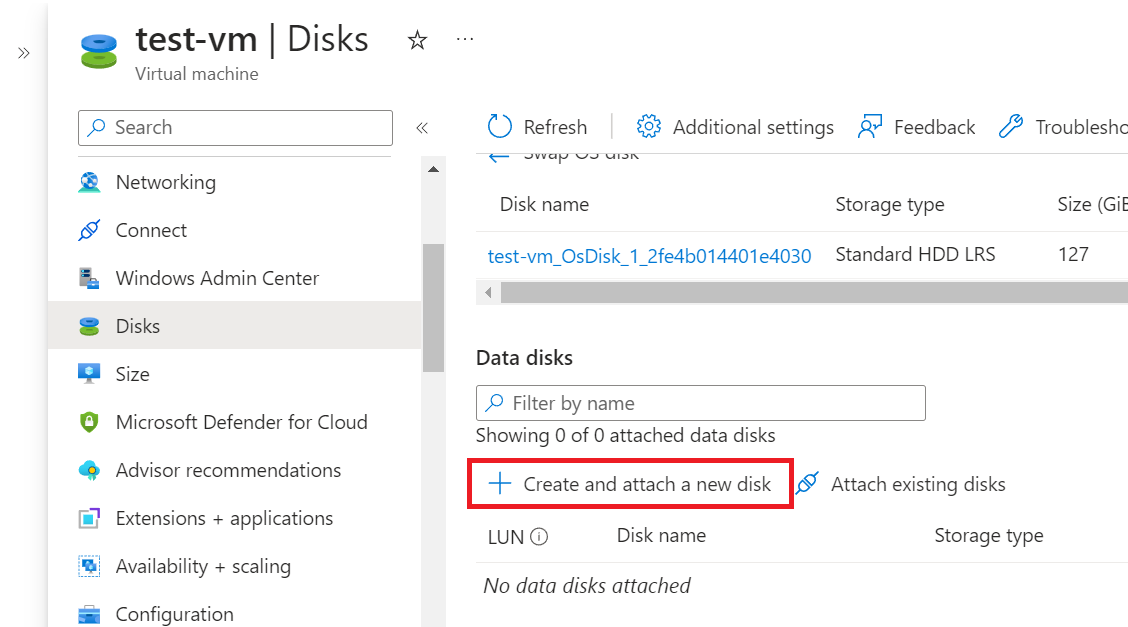Click the Filter by name field

pyautogui.click(x=700, y=403)
